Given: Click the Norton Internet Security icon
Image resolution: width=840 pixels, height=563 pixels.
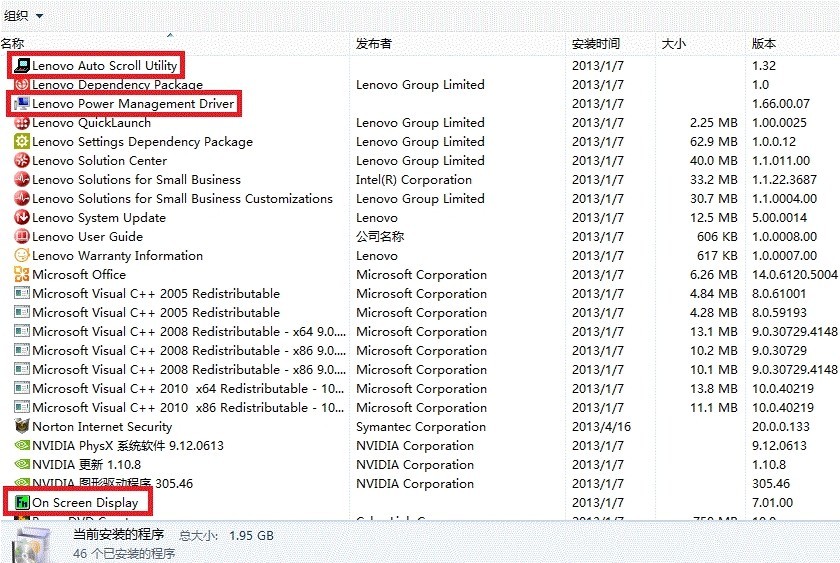Looking at the screenshot, I should [22, 426].
